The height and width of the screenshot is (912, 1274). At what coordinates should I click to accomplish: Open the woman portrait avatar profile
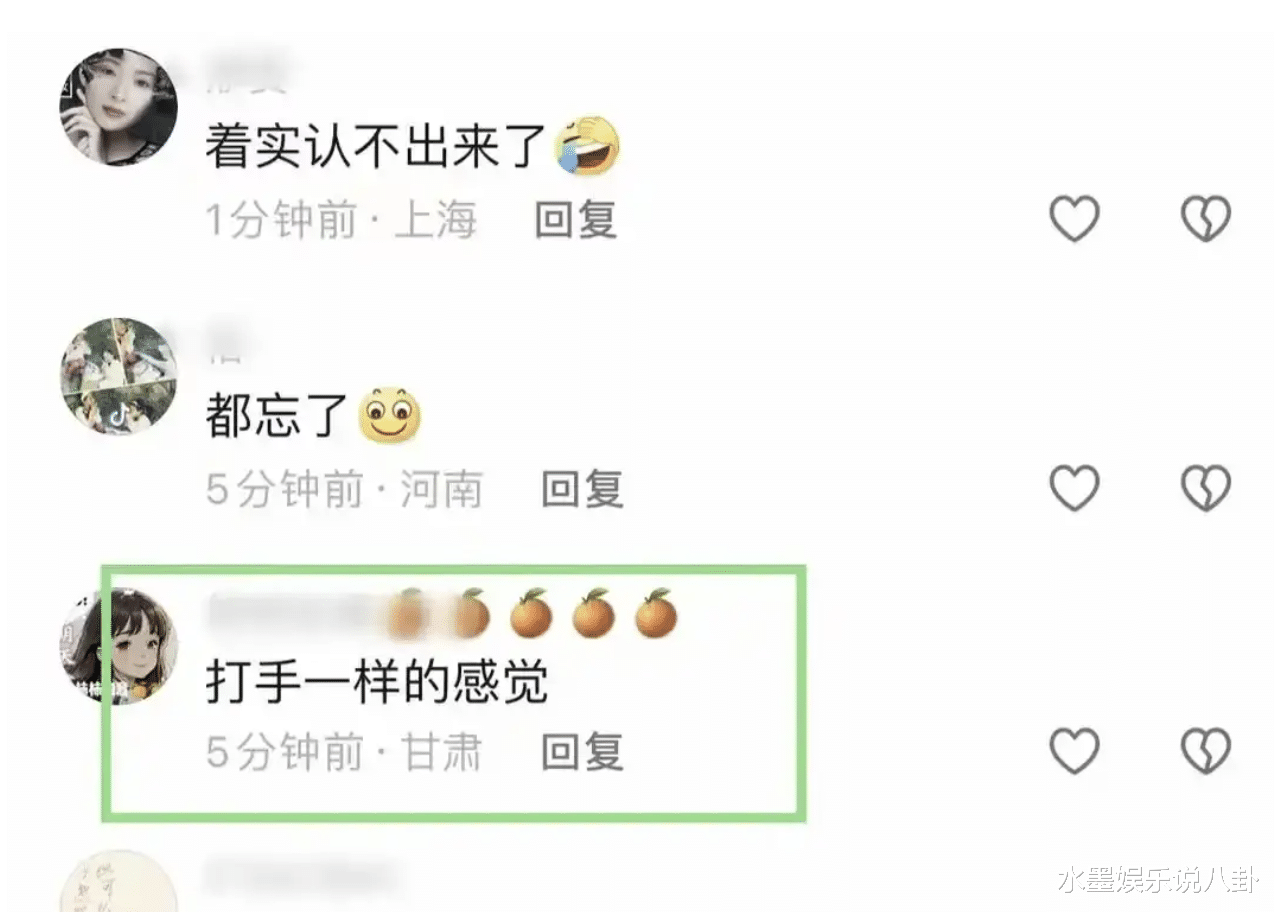pyautogui.click(x=118, y=107)
